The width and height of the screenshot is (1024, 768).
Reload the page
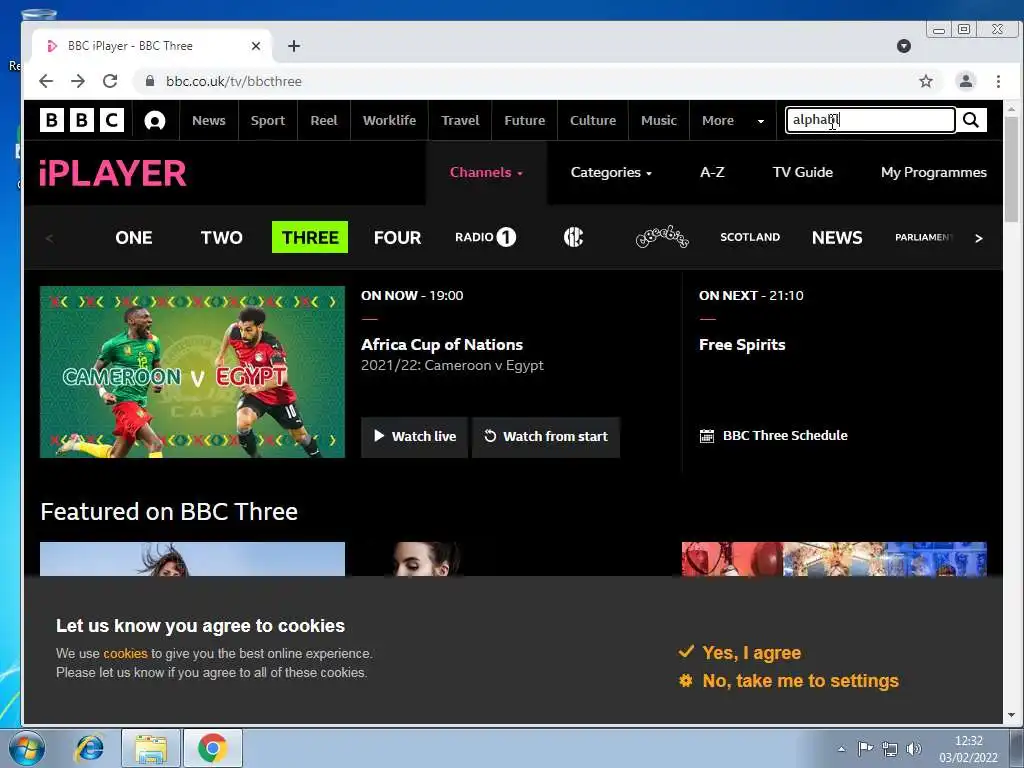click(x=110, y=81)
